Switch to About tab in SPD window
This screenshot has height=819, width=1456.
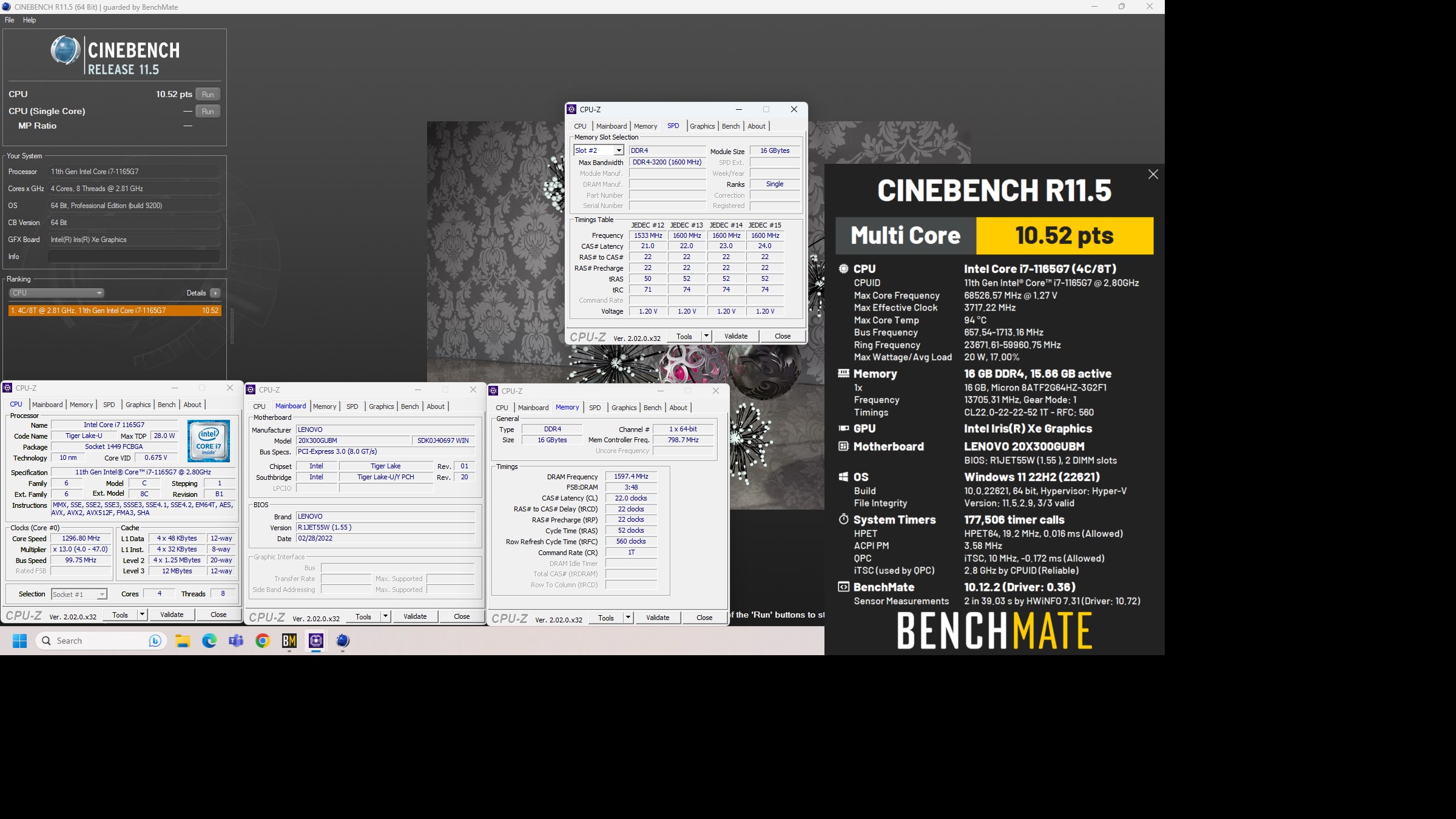(756, 126)
